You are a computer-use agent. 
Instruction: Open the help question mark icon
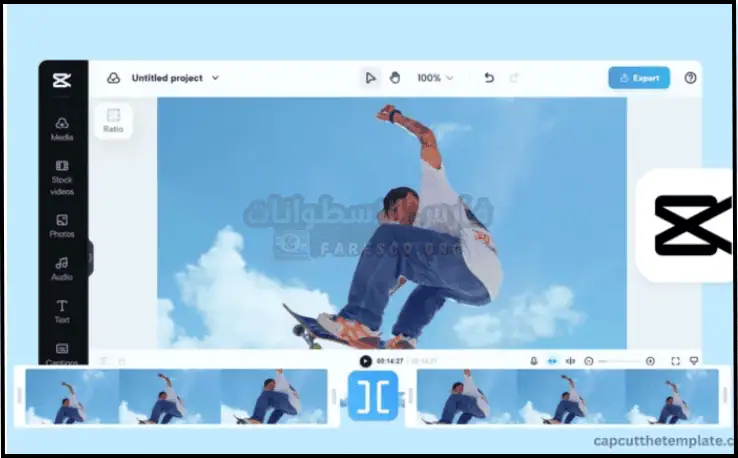coord(690,78)
